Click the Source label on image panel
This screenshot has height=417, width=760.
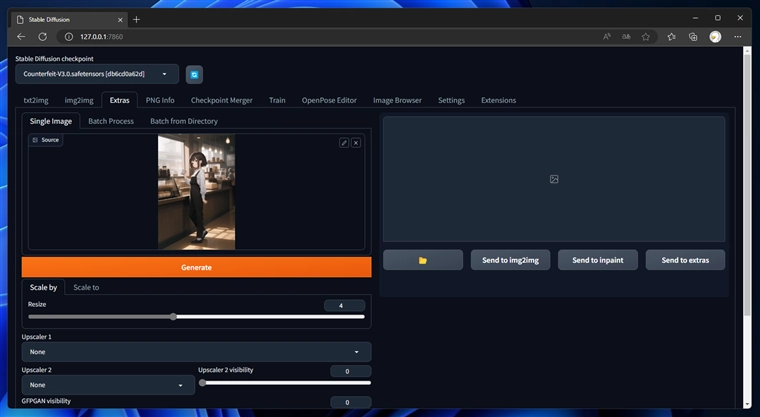(46, 140)
